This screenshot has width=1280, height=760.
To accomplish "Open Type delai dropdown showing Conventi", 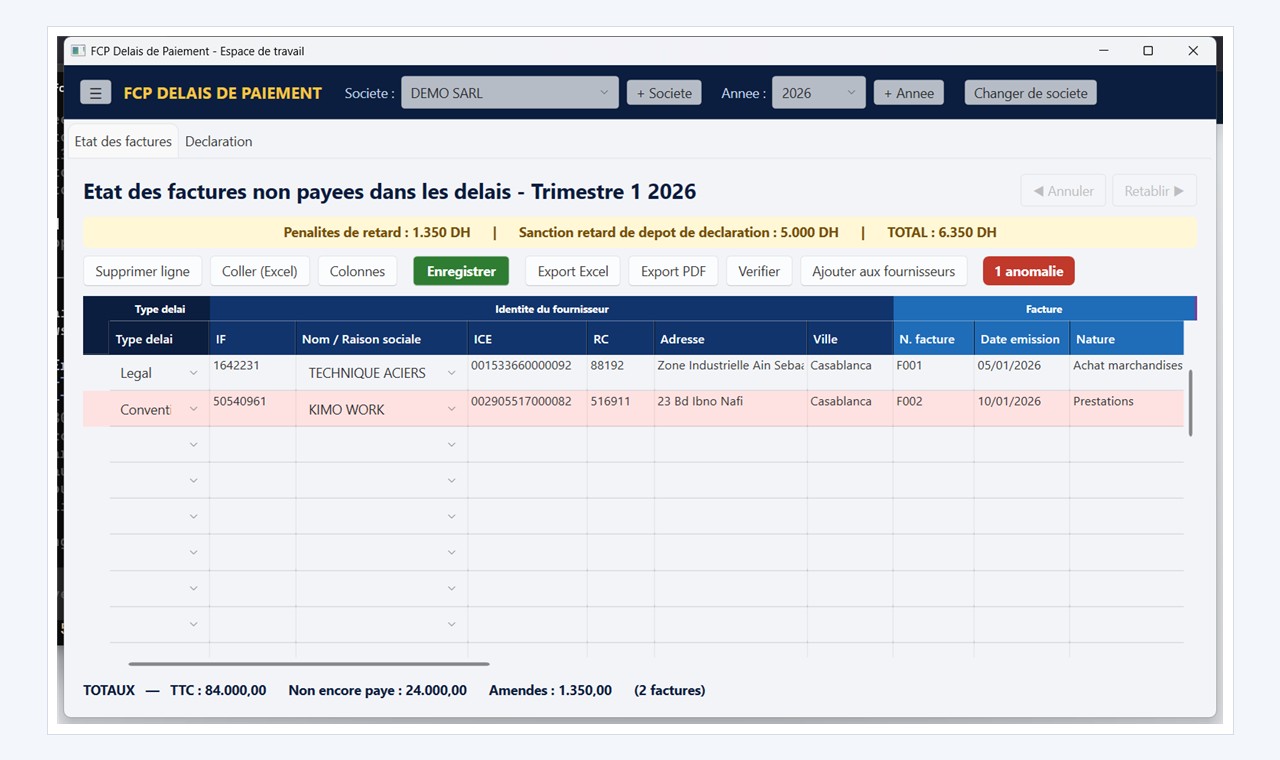I will click(160, 409).
